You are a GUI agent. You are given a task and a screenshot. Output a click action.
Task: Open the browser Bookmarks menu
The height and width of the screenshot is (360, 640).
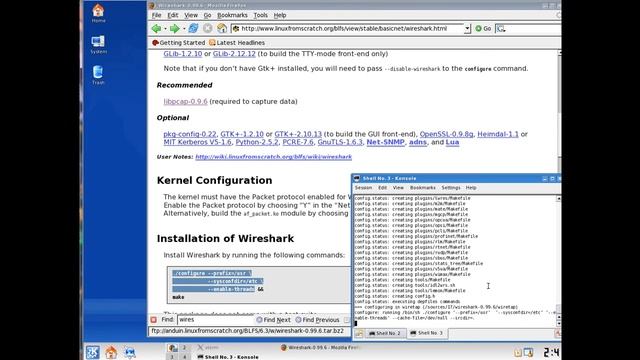click(x=232, y=15)
